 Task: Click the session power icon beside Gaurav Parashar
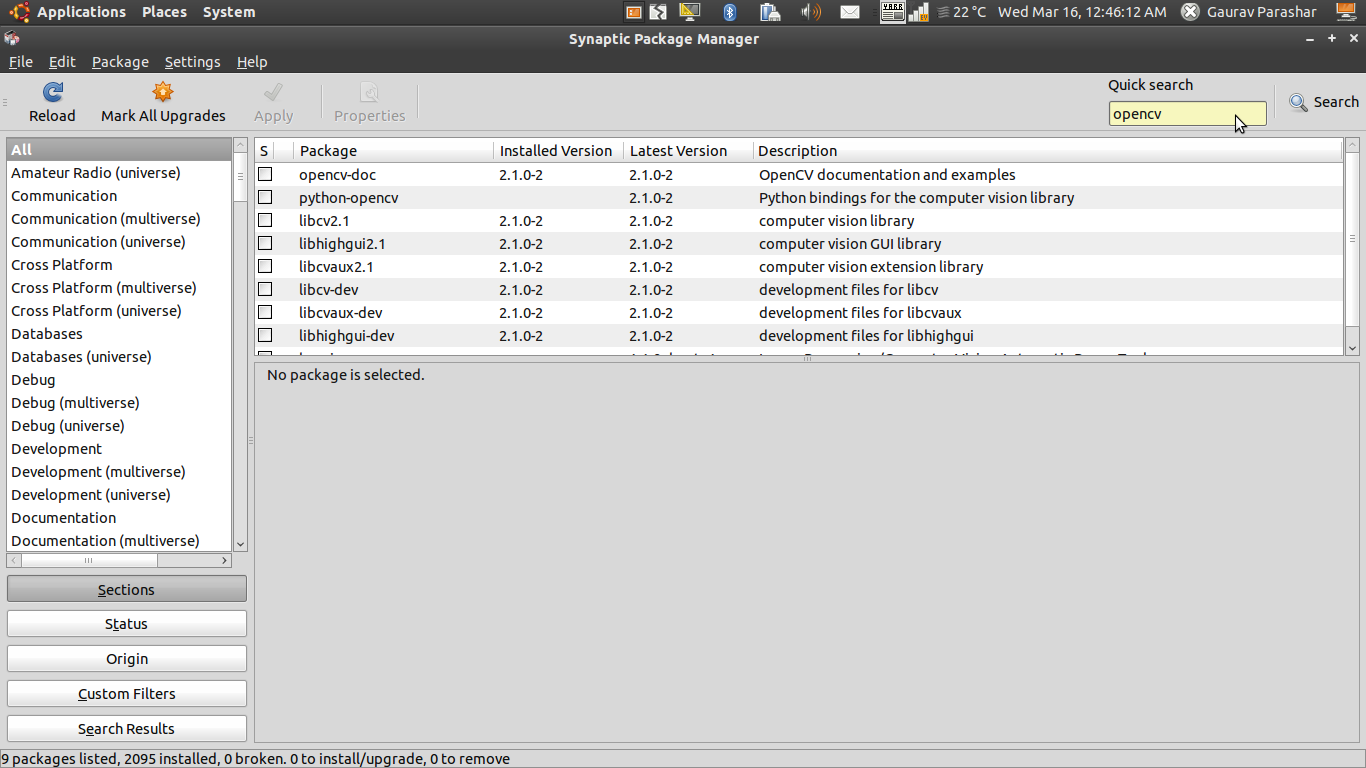pyautogui.click(x=1190, y=12)
